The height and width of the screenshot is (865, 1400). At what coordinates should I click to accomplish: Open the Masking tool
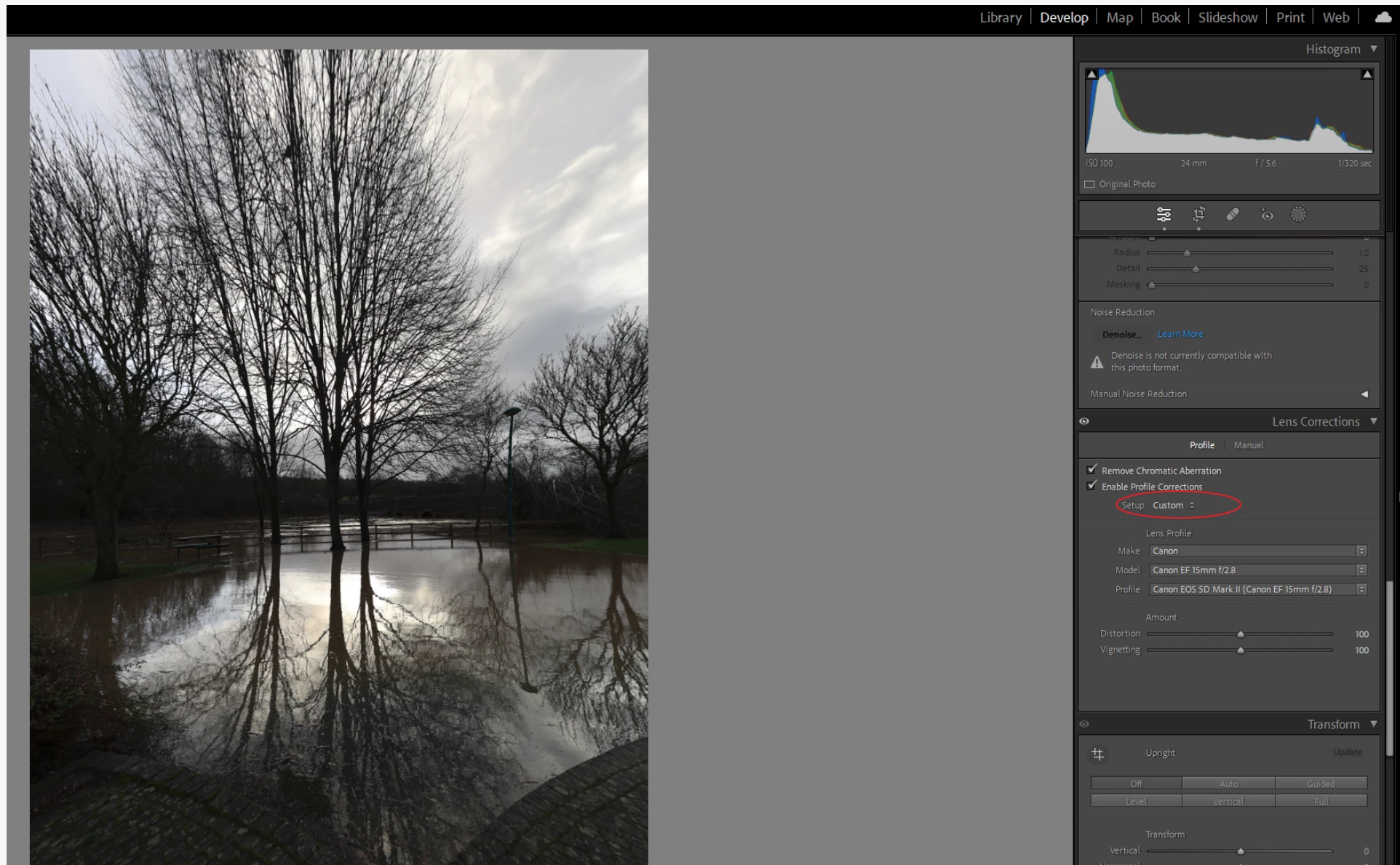pyautogui.click(x=1298, y=215)
